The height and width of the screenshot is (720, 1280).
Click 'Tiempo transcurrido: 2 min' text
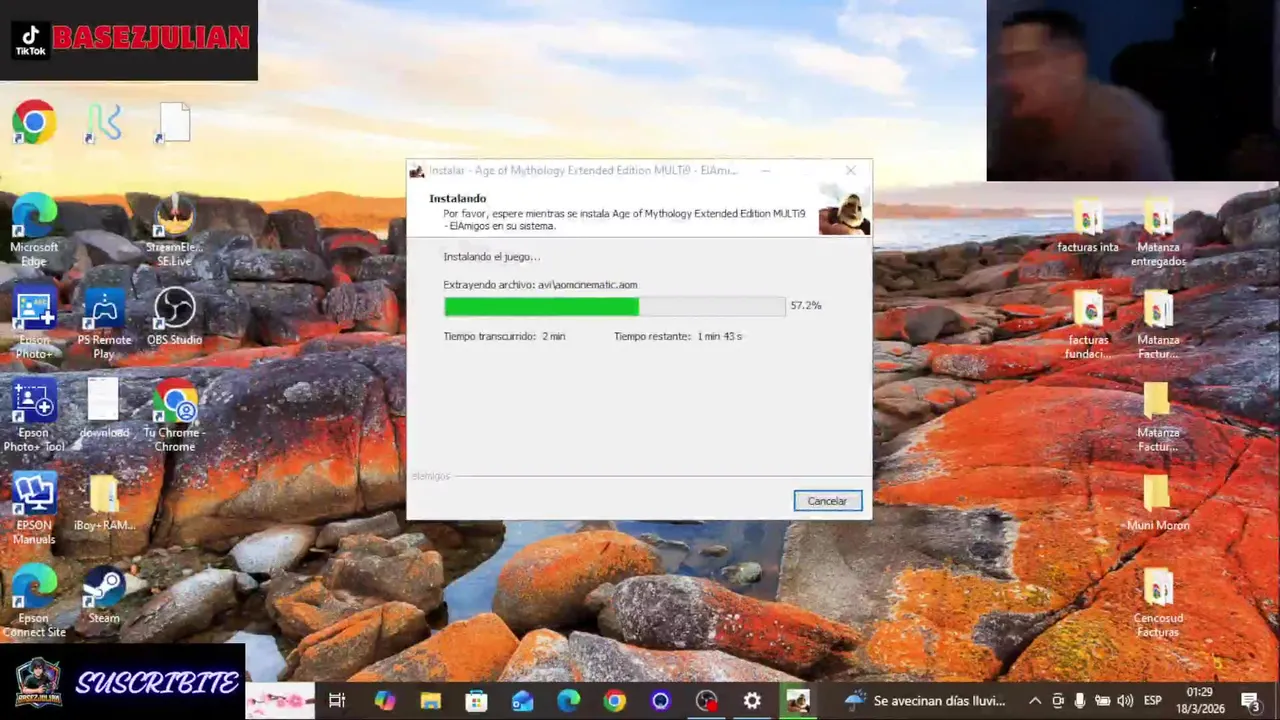pos(504,336)
